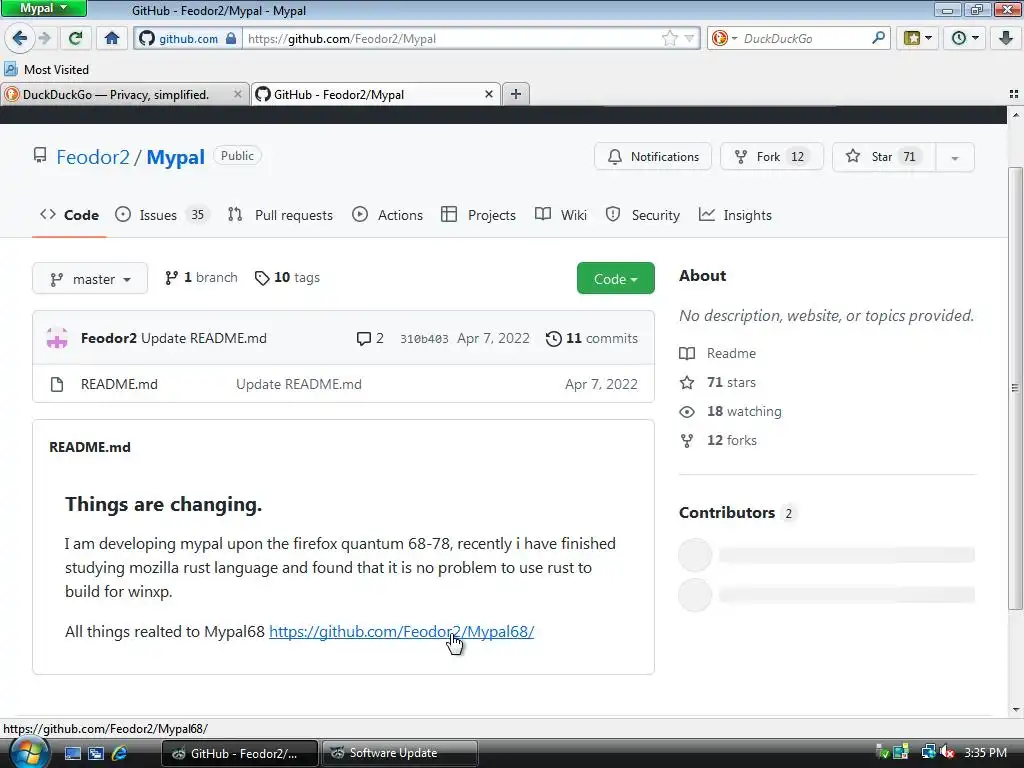
Task: Open the Mypal repository name link
Action: pos(175,157)
